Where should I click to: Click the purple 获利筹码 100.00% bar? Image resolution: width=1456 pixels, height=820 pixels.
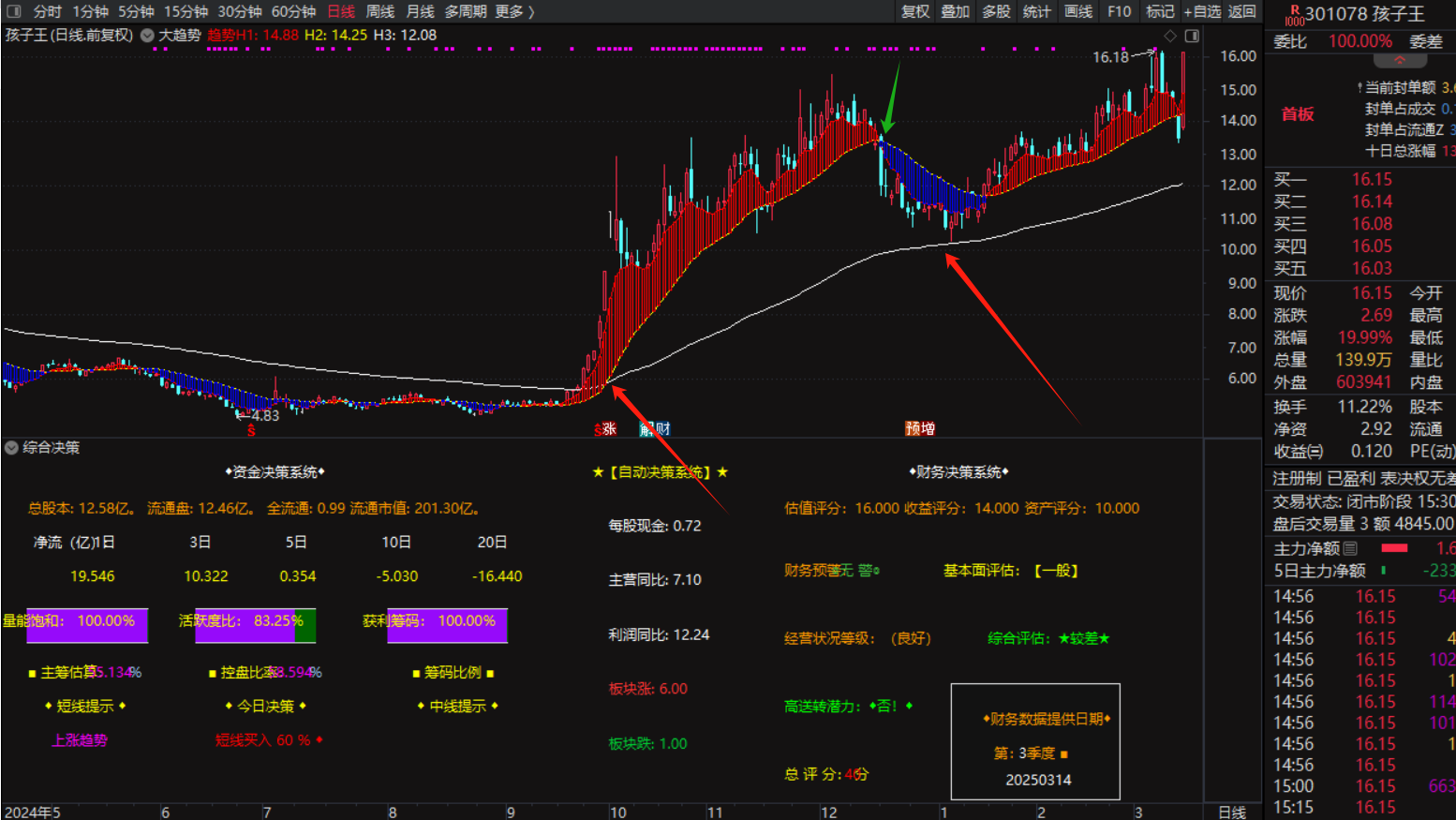(x=447, y=625)
